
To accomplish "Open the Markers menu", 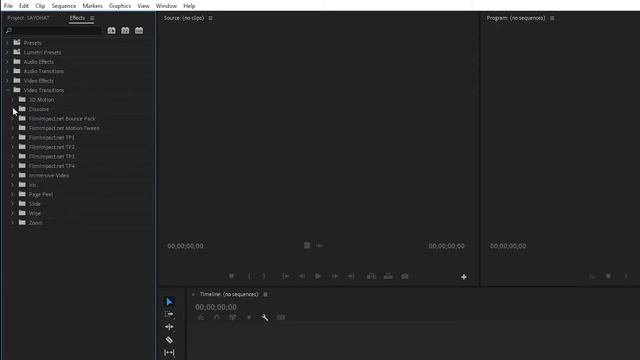I will [x=93, y=6].
